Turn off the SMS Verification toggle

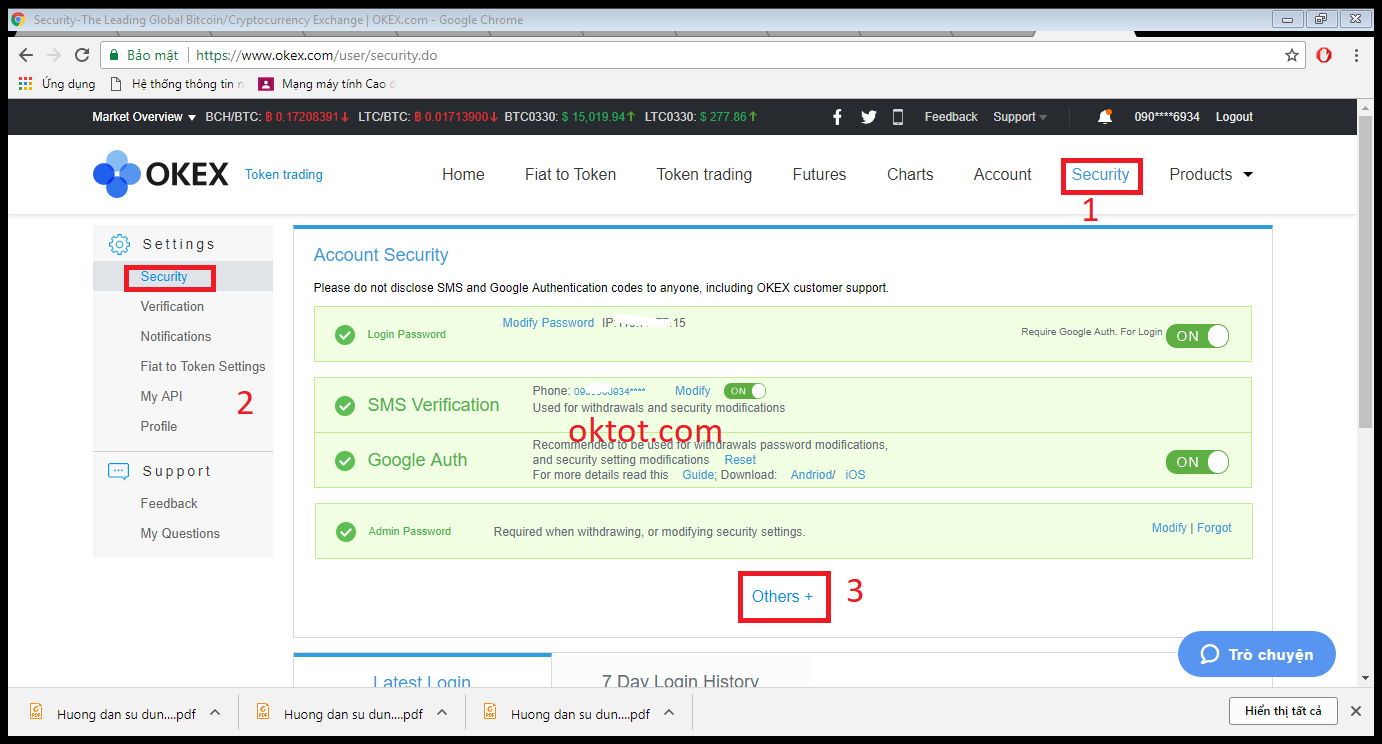[745, 391]
